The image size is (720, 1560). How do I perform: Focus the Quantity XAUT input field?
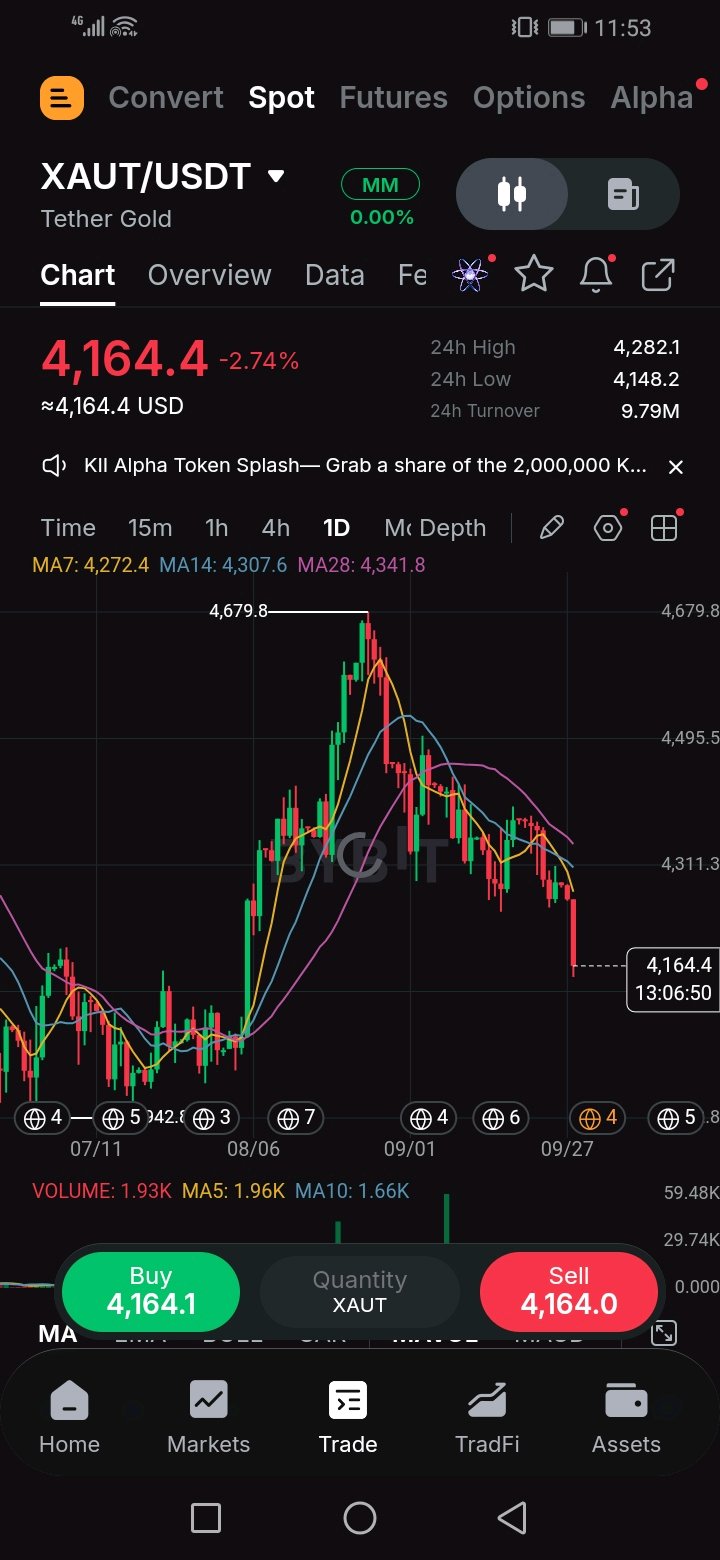click(x=359, y=1291)
